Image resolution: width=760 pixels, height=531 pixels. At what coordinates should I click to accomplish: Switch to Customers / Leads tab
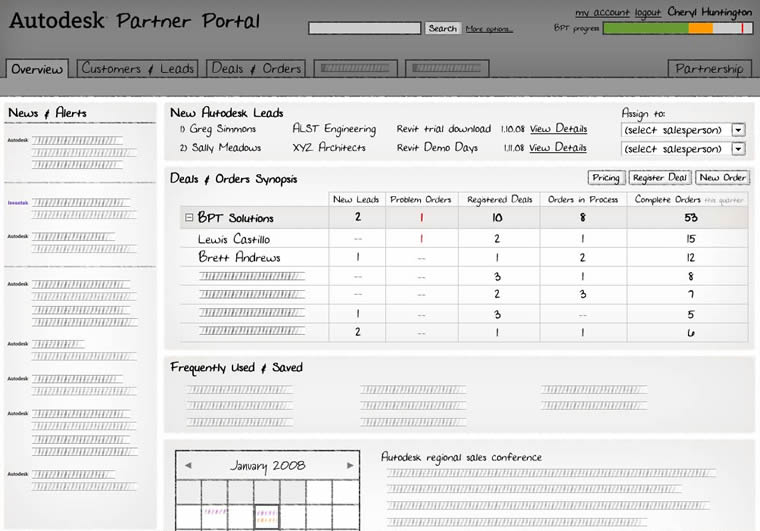click(138, 68)
